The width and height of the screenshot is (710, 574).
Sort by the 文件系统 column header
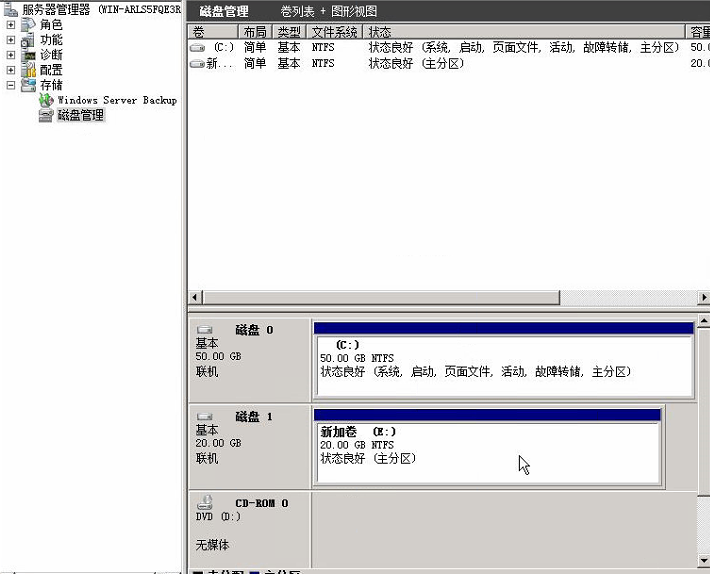point(334,32)
